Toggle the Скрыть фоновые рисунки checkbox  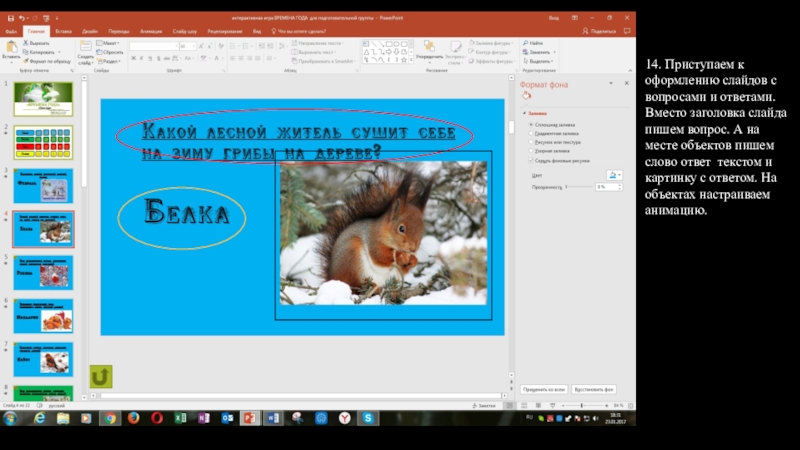530,160
